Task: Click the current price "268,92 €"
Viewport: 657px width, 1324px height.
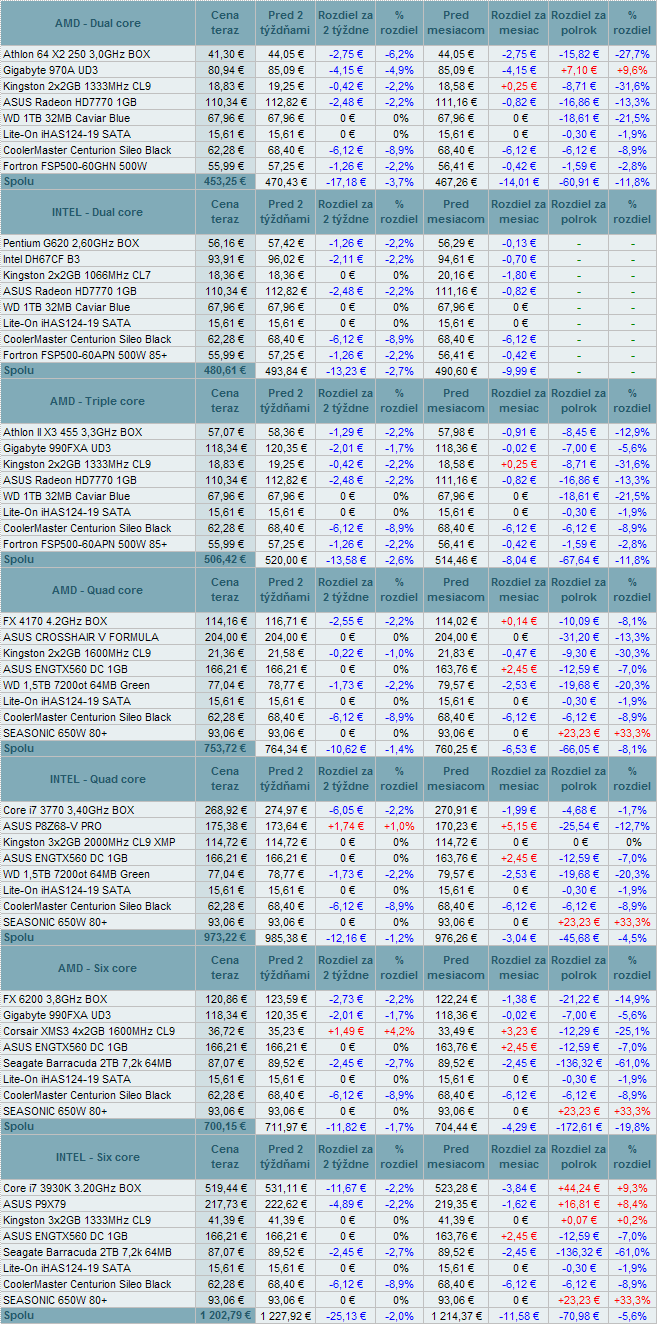Action: pyautogui.click(x=226, y=811)
